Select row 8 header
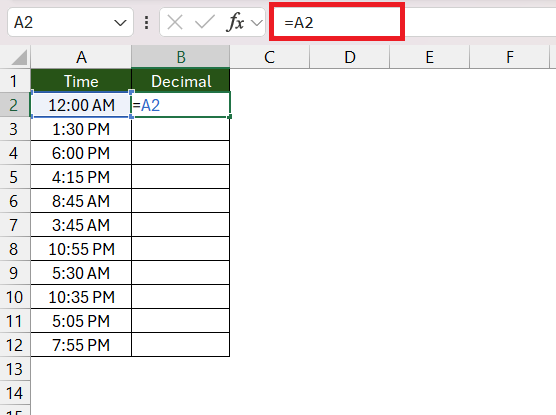Screen dimensions: 556x415 click(15, 249)
